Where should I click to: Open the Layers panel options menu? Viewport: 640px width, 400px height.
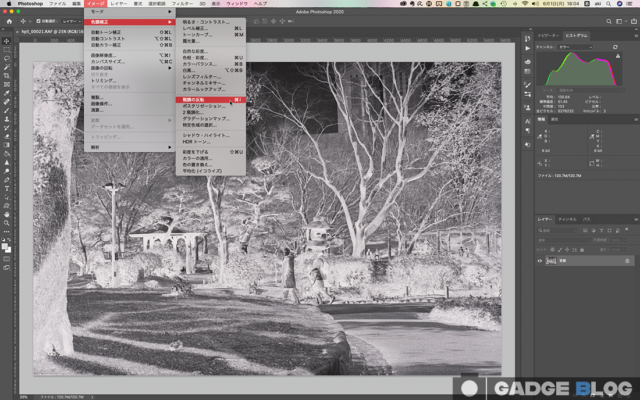click(636, 220)
